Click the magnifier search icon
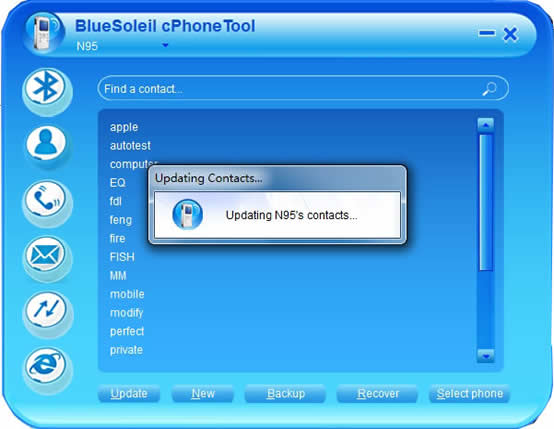The width and height of the screenshot is (554, 429). coord(490,89)
